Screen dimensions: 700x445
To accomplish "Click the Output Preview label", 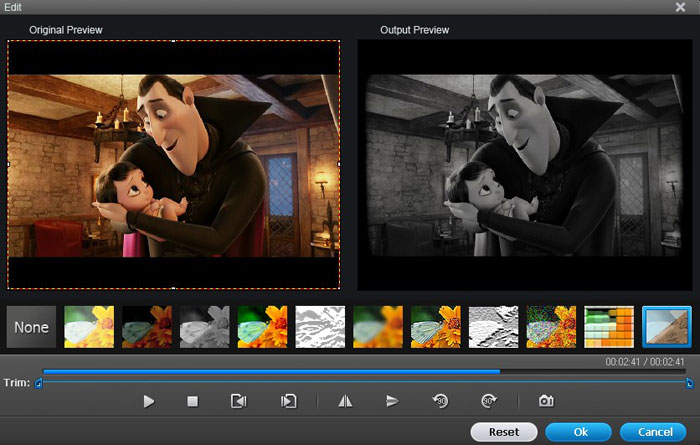I will pyautogui.click(x=414, y=30).
